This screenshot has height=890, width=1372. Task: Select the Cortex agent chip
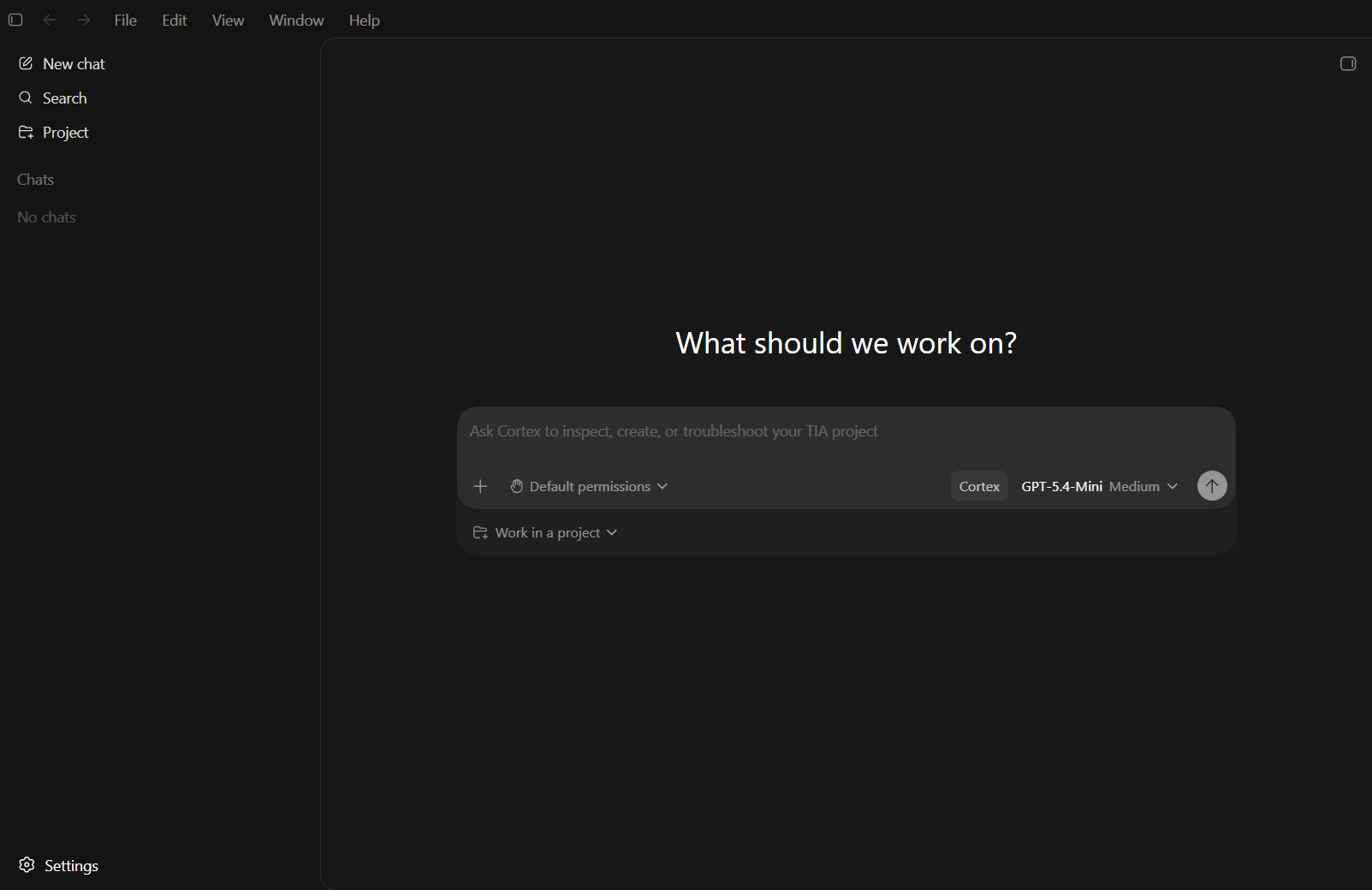979,486
